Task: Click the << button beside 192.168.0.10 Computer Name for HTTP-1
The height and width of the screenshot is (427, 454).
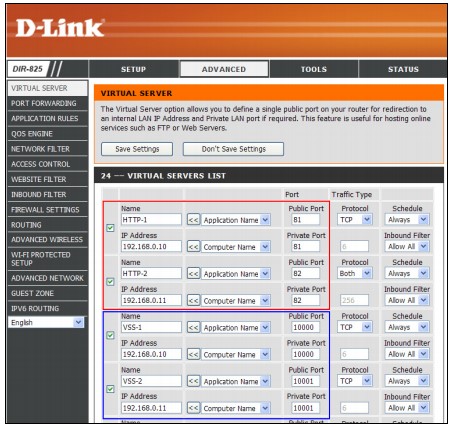Action: click(194, 247)
